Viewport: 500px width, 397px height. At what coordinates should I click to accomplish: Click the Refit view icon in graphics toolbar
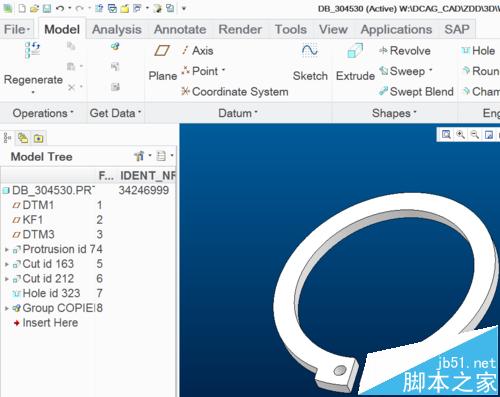pyautogui.click(x=446, y=134)
